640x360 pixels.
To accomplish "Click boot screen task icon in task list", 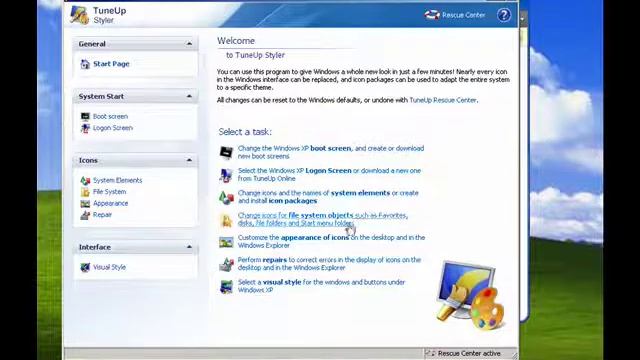I will pyautogui.click(x=226, y=152).
